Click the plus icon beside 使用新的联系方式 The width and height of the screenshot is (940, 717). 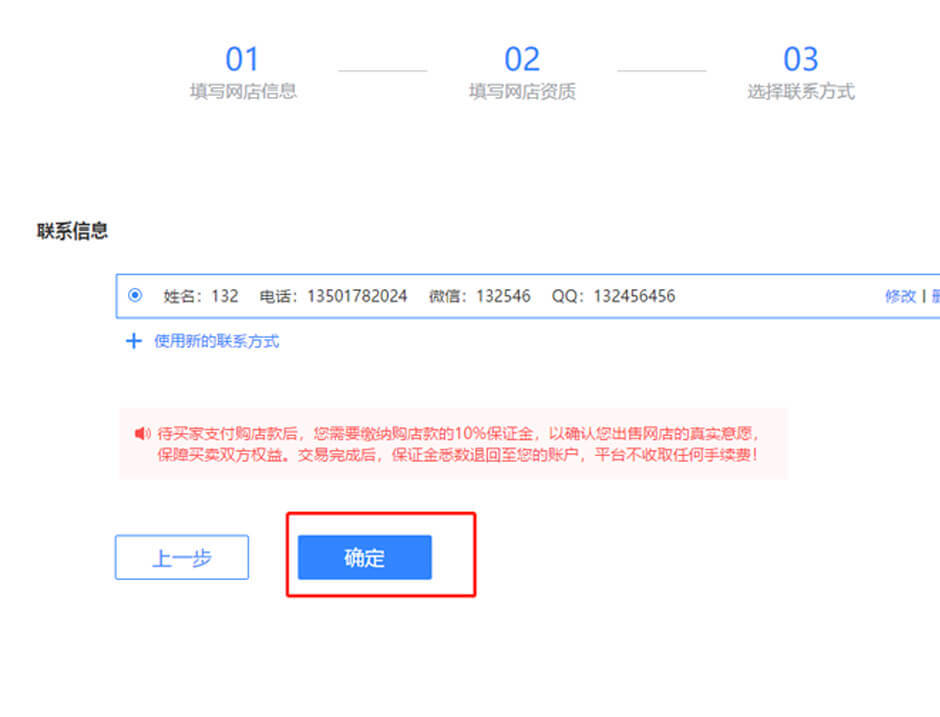(134, 341)
